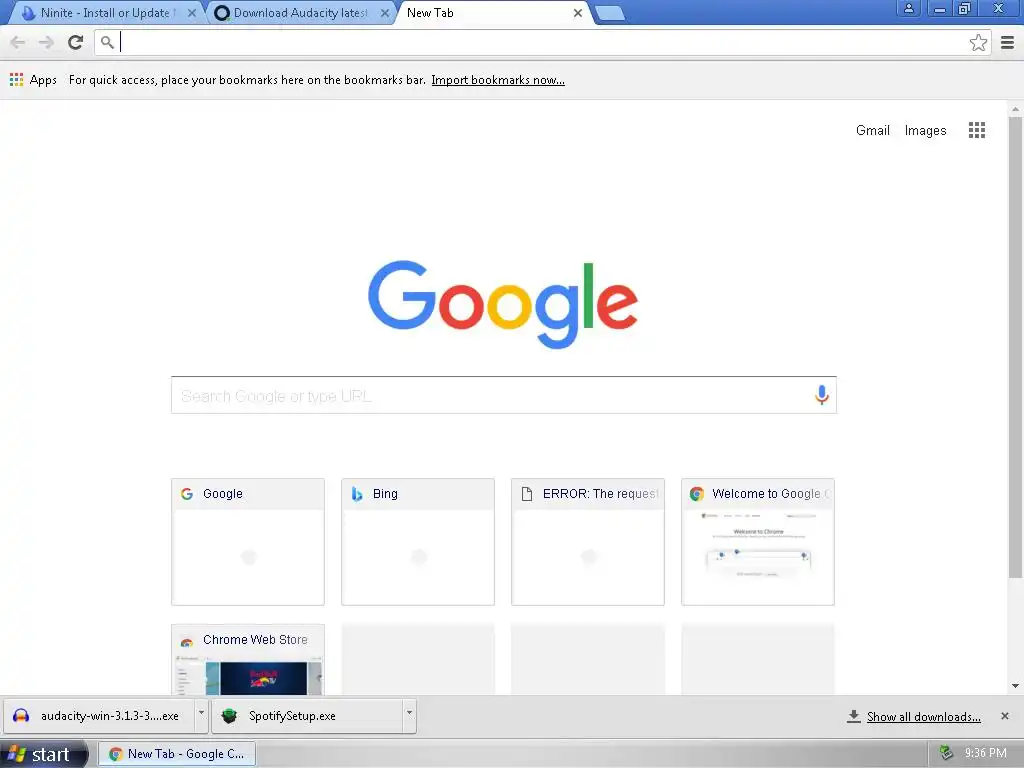Open the Bing most-visited thumbnail
1024x768 pixels.
(x=417, y=541)
